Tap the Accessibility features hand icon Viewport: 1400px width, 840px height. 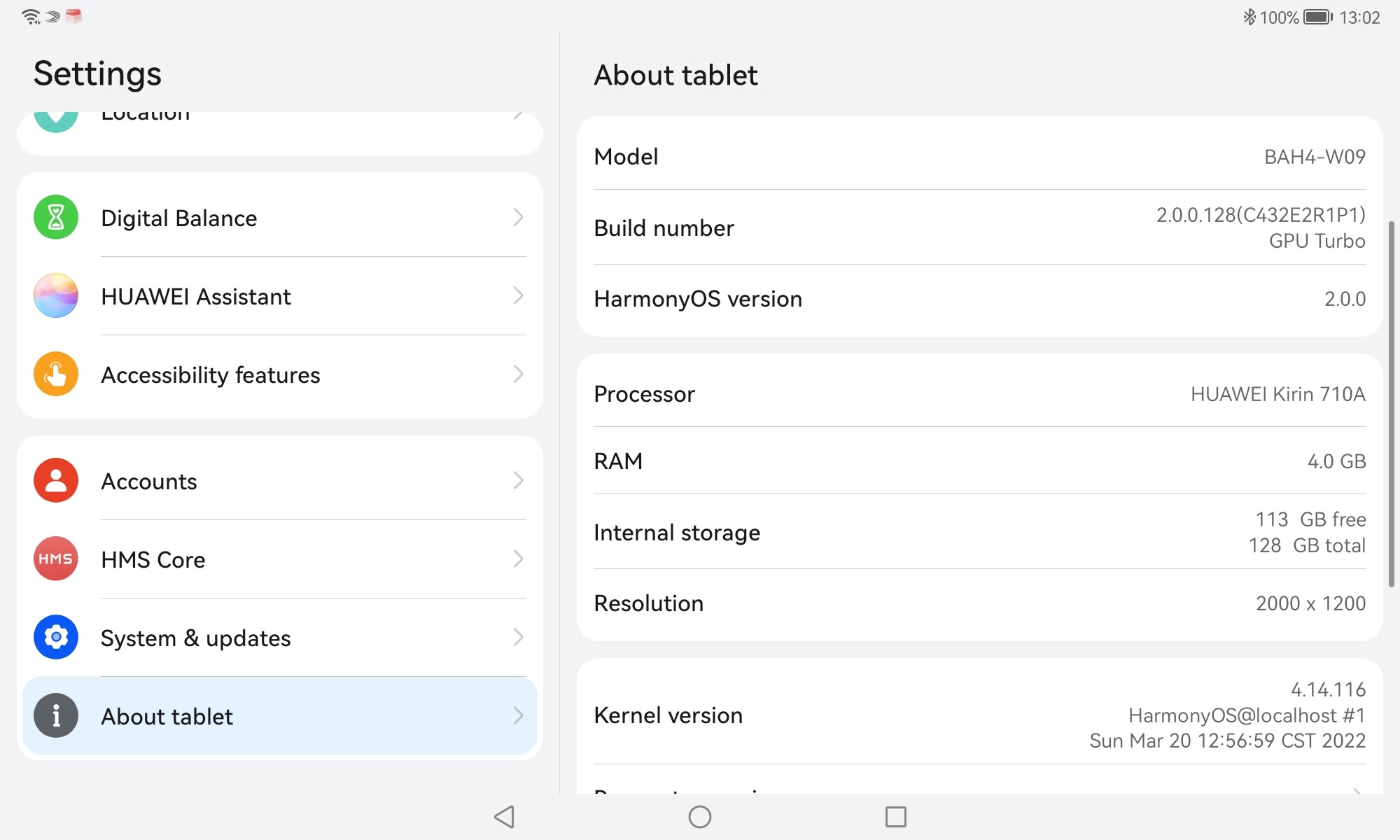56,374
